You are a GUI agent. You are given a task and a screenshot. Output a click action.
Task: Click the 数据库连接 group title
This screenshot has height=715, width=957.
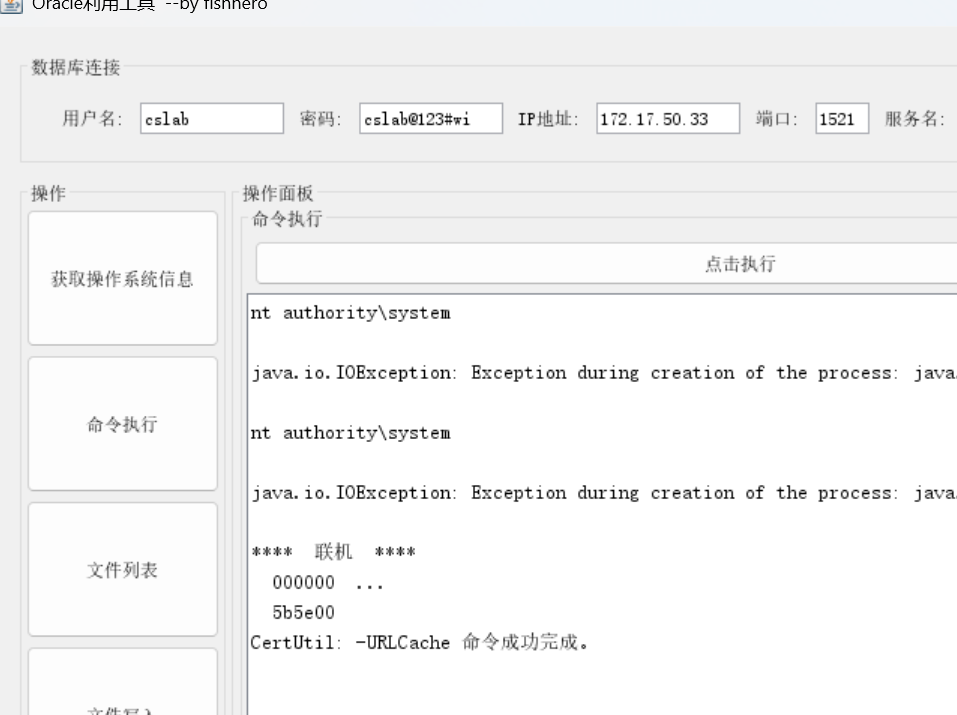pyautogui.click(x=76, y=67)
